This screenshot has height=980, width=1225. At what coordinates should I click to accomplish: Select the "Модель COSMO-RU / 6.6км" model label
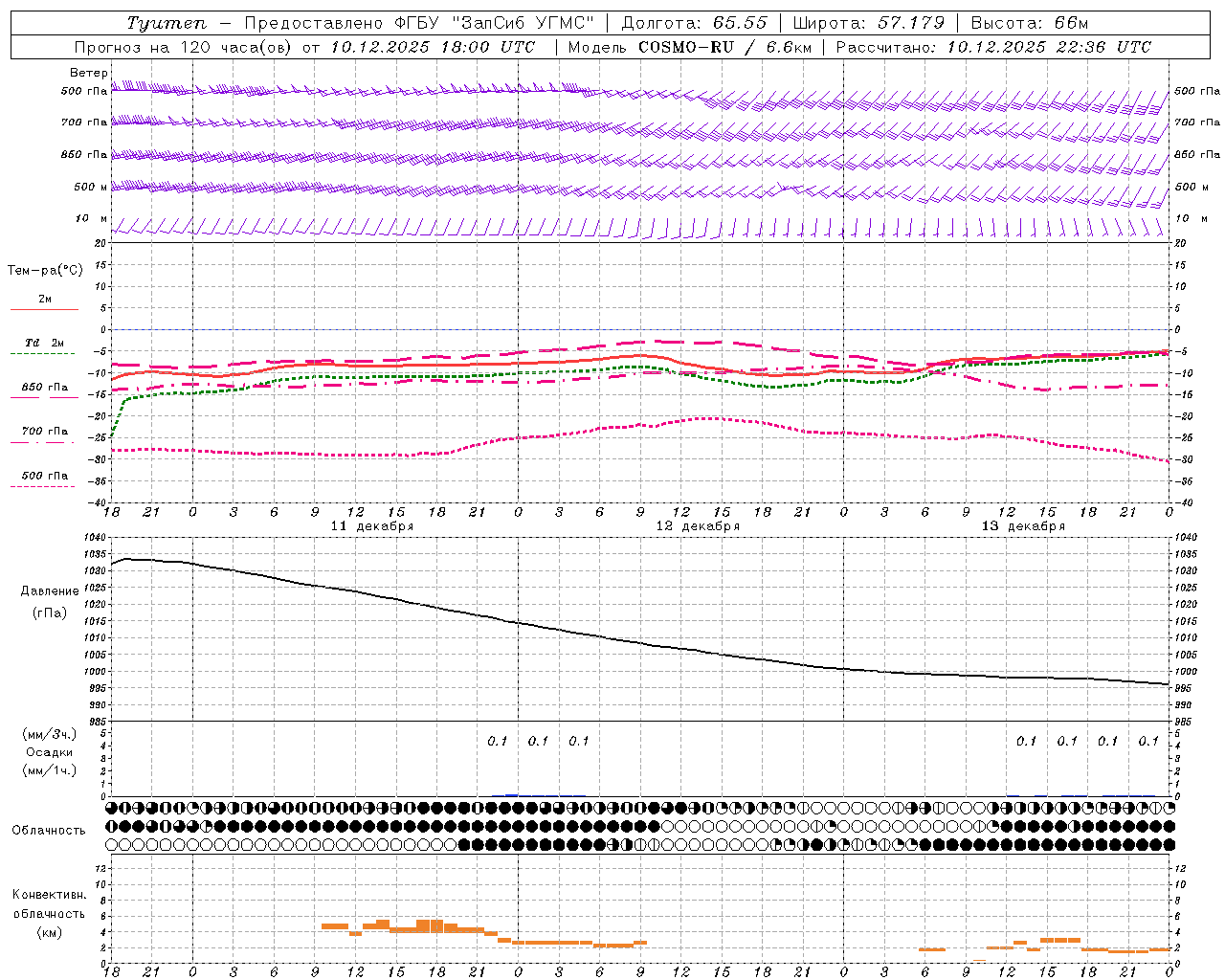690,47
